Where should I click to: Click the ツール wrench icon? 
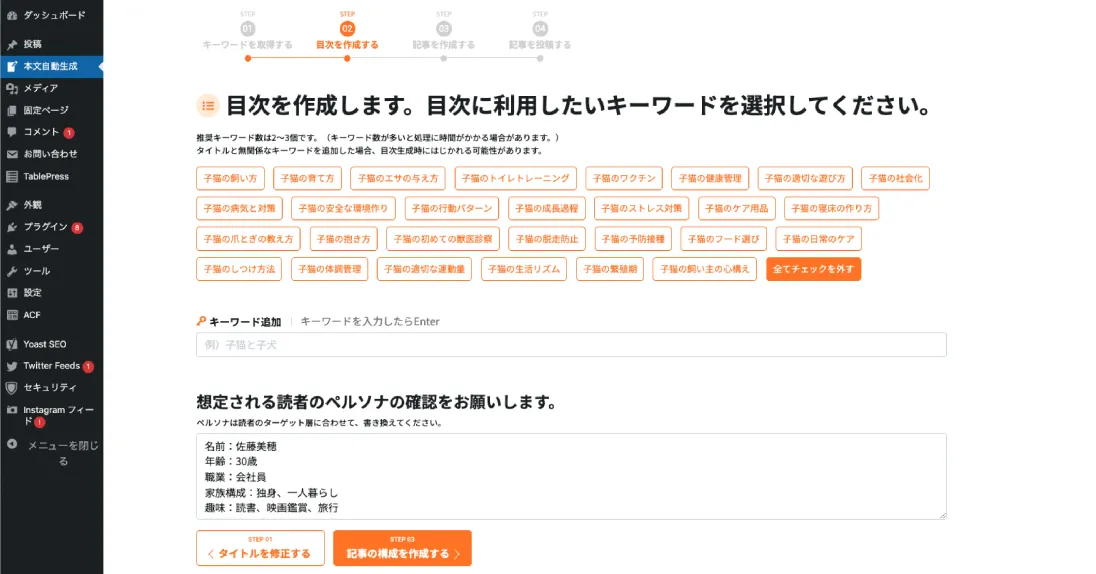[12, 271]
